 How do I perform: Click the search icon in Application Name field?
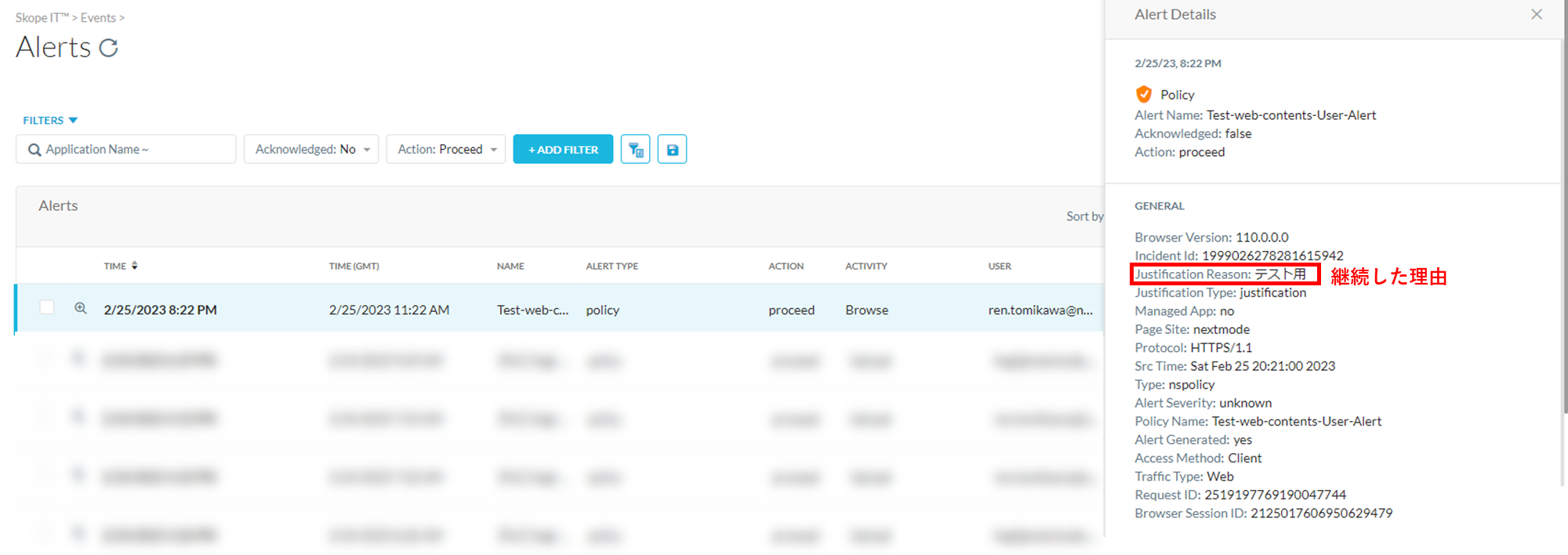(34, 150)
